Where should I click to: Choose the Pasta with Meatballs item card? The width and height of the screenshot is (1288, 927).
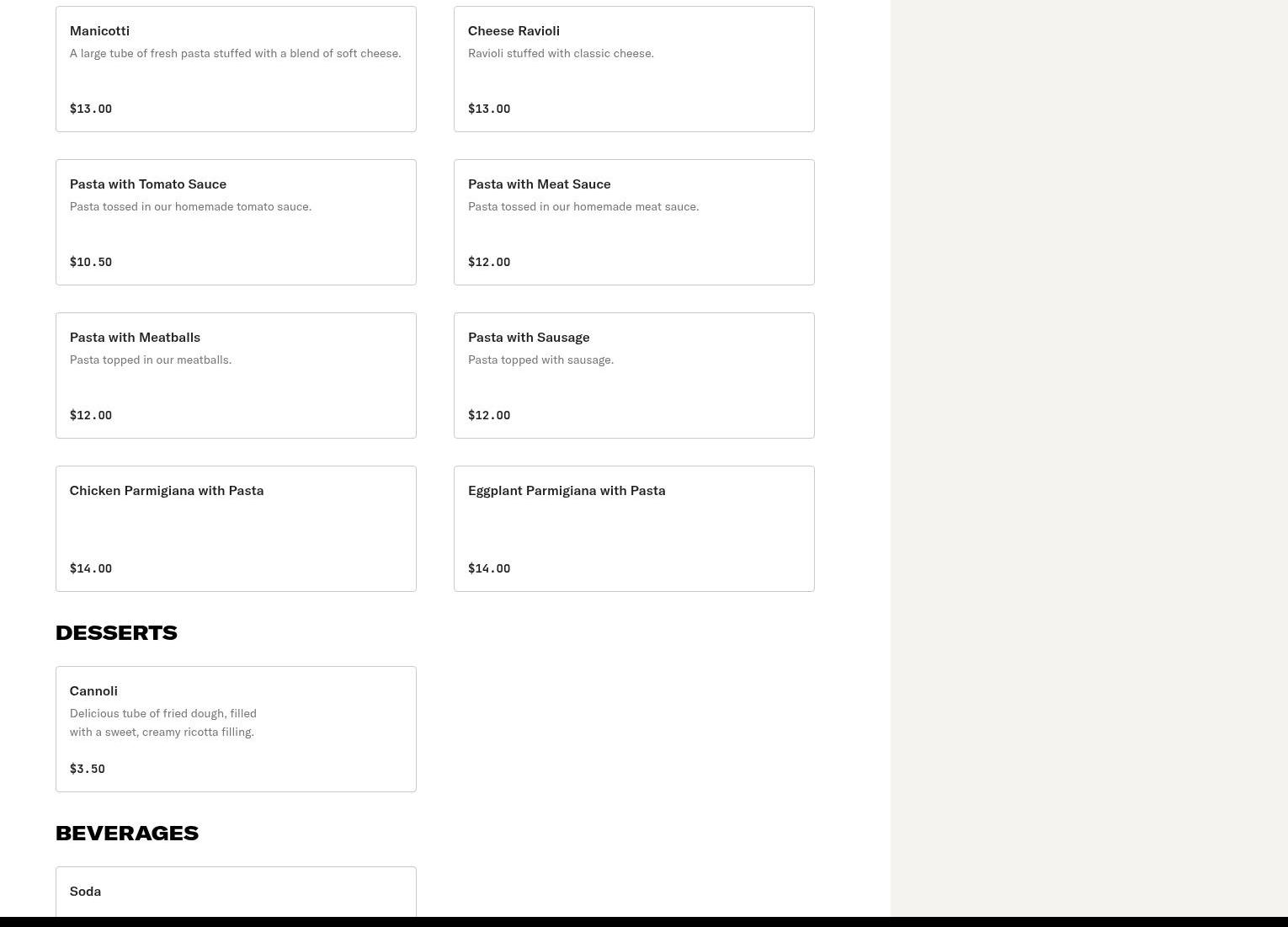coord(236,376)
